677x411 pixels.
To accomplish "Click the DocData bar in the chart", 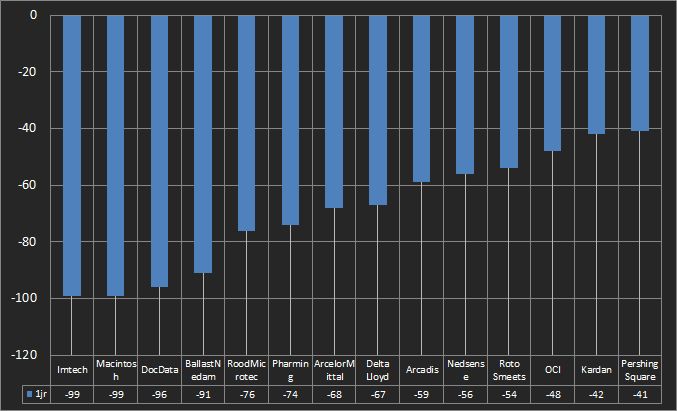I will point(159,152).
